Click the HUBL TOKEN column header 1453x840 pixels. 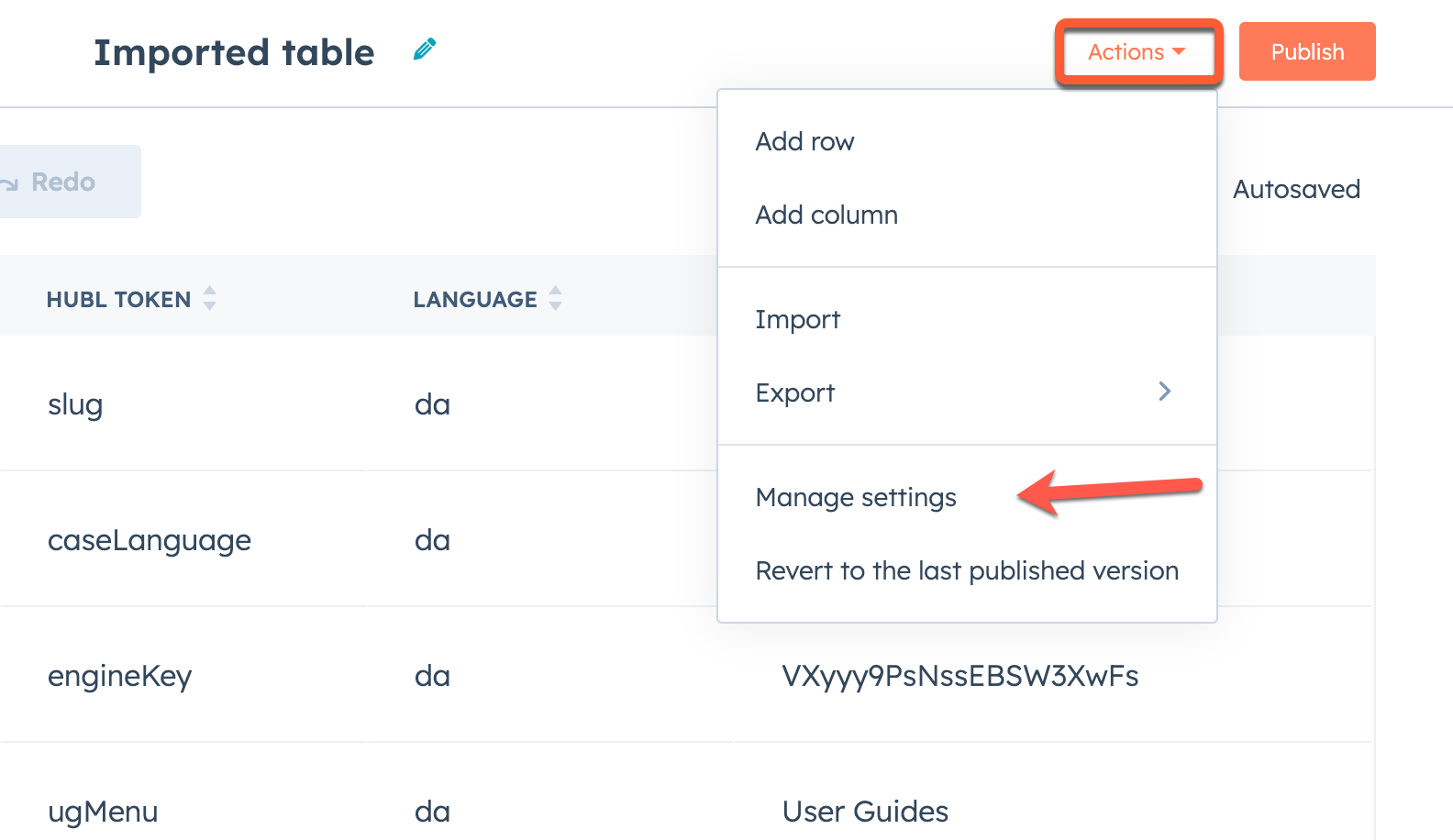pos(119,299)
